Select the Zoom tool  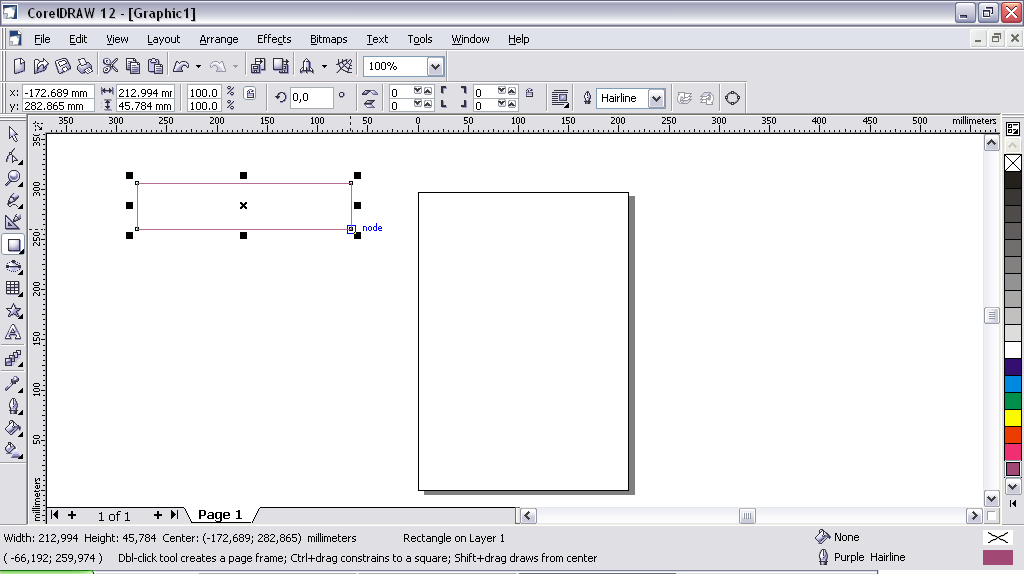13,178
